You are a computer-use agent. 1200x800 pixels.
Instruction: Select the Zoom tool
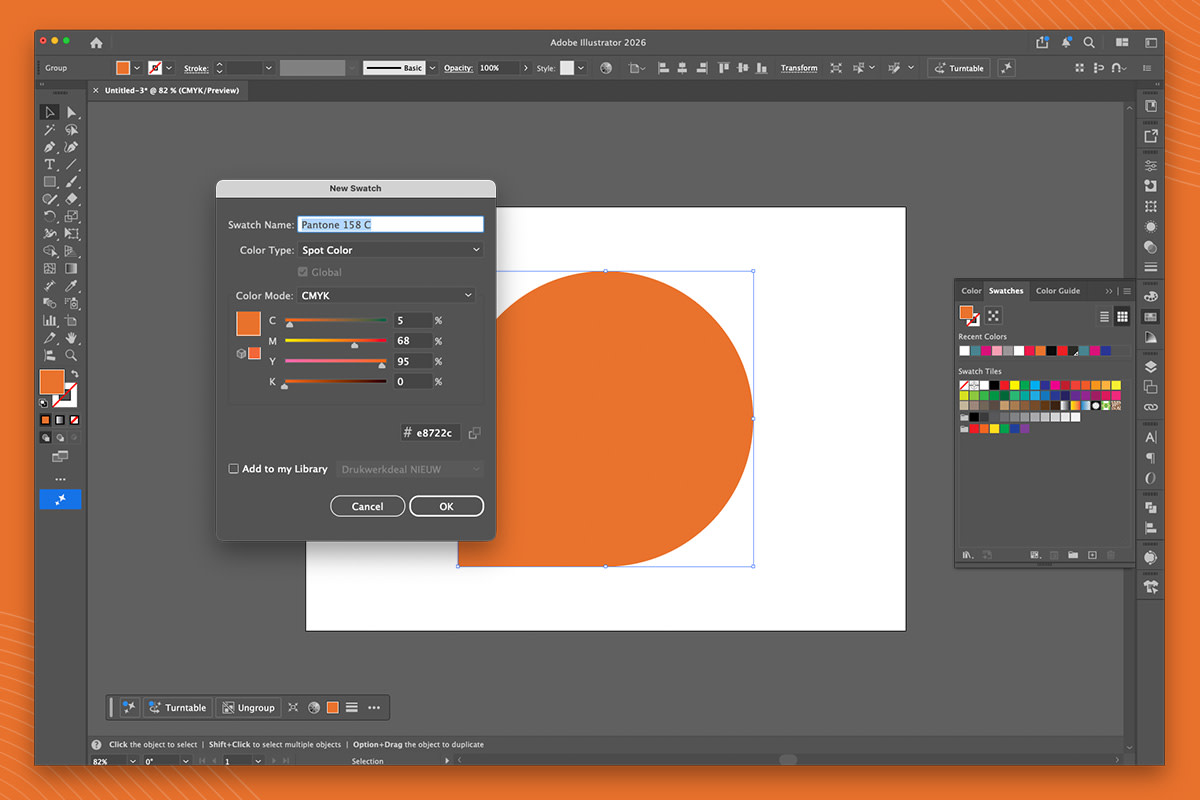(71, 355)
